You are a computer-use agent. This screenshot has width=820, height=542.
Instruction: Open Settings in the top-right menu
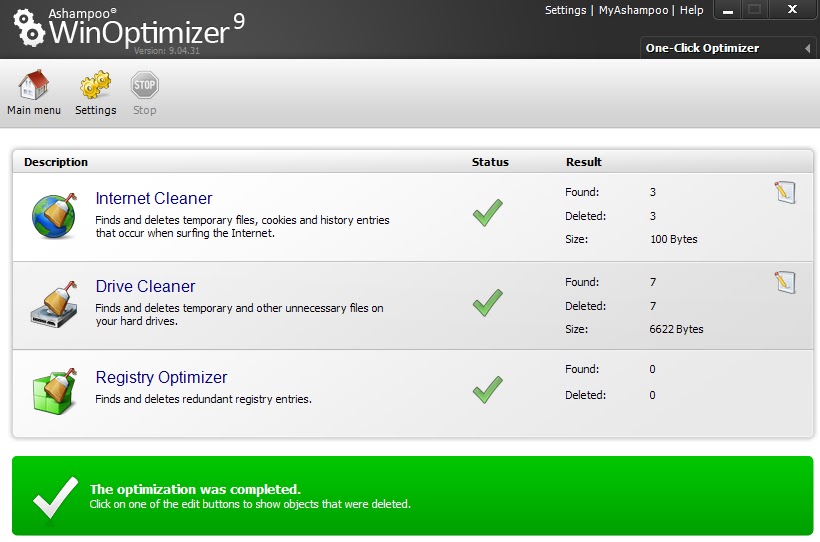pyautogui.click(x=565, y=10)
